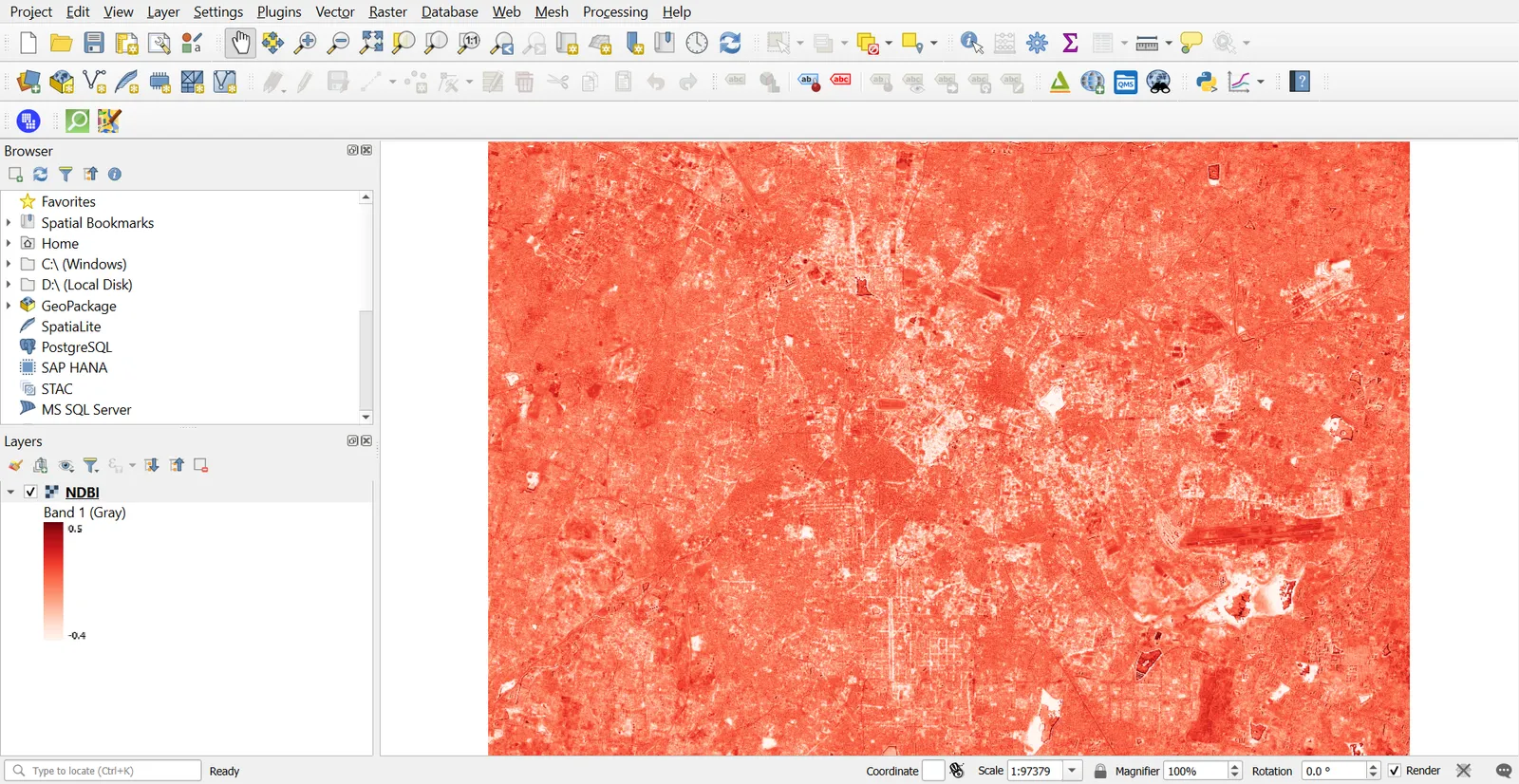Create a new project with the blank page icon
The image size is (1519, 784).
28,43
